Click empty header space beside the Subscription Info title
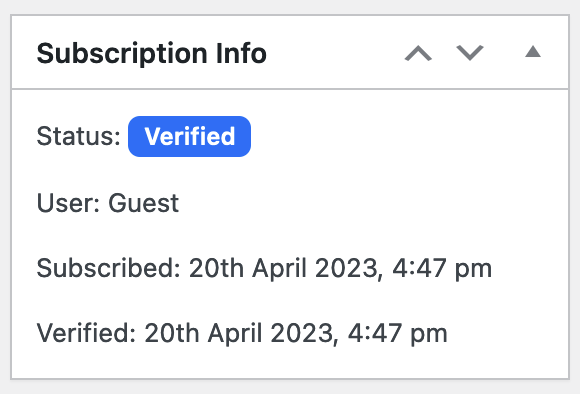The image size is (580, 394). 333,53
